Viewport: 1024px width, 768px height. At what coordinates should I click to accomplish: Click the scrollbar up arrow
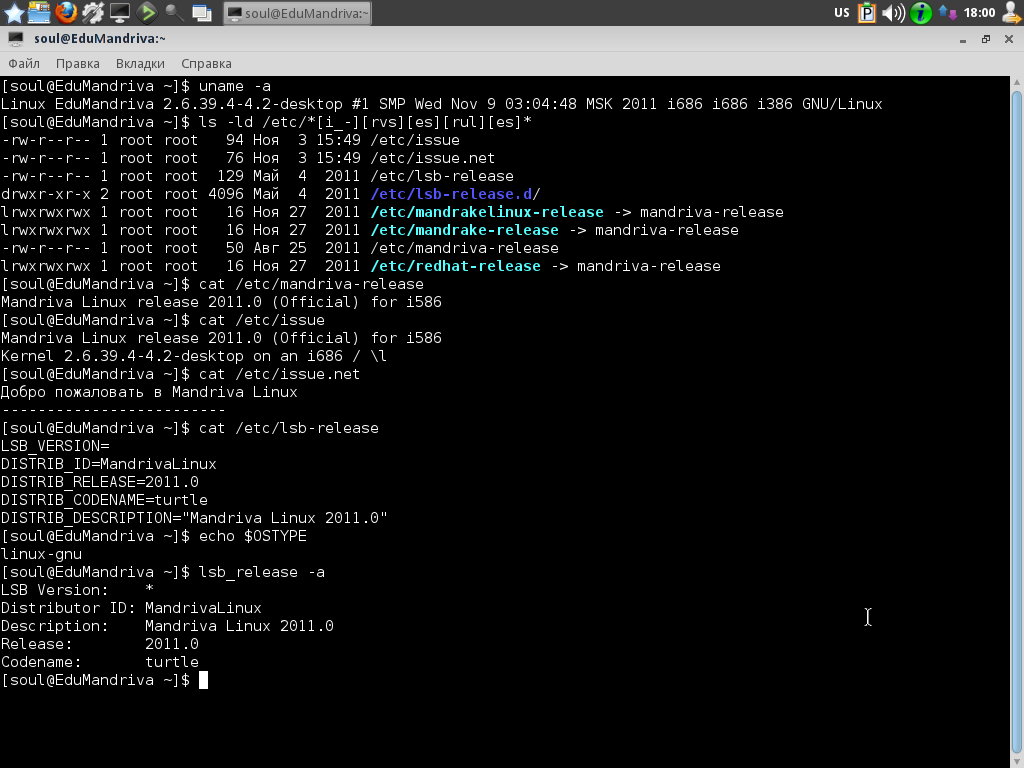pyautogui.click(x=1017, y=82)
